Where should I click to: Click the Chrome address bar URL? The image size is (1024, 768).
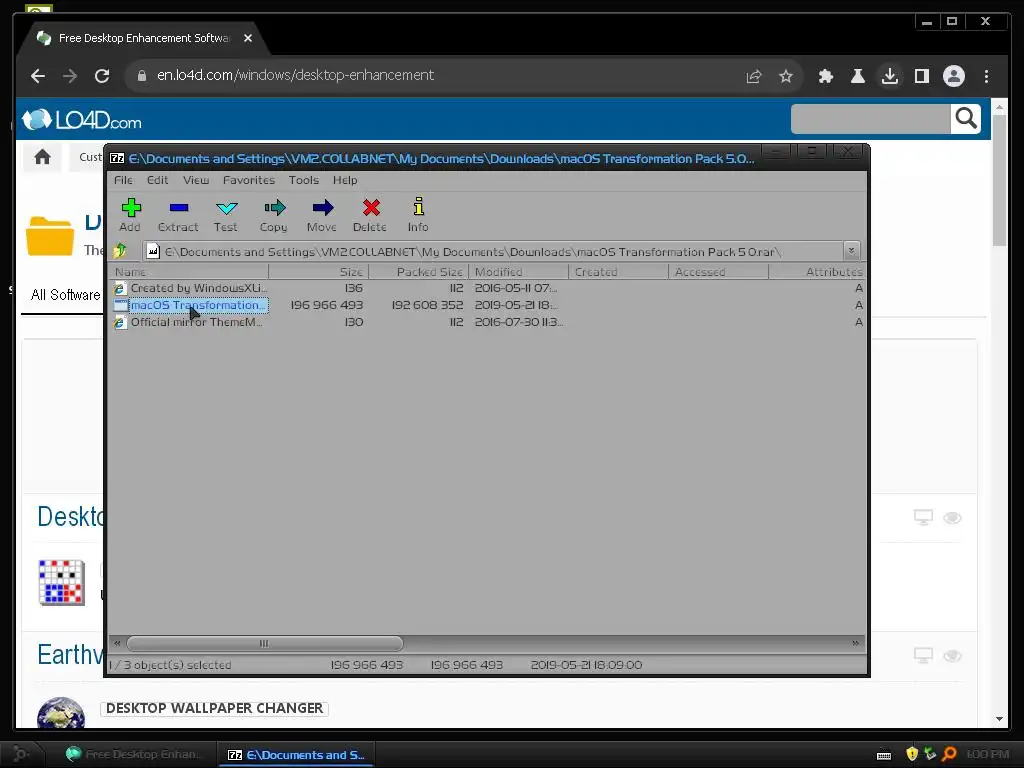coord(295,75)
